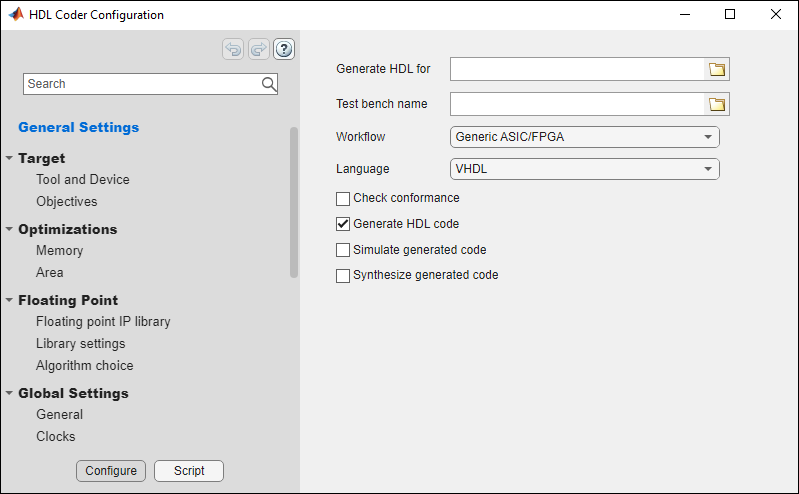Collapse the Target section arrow
Viewport: 799px width, 494px height.
pos(9,159)
